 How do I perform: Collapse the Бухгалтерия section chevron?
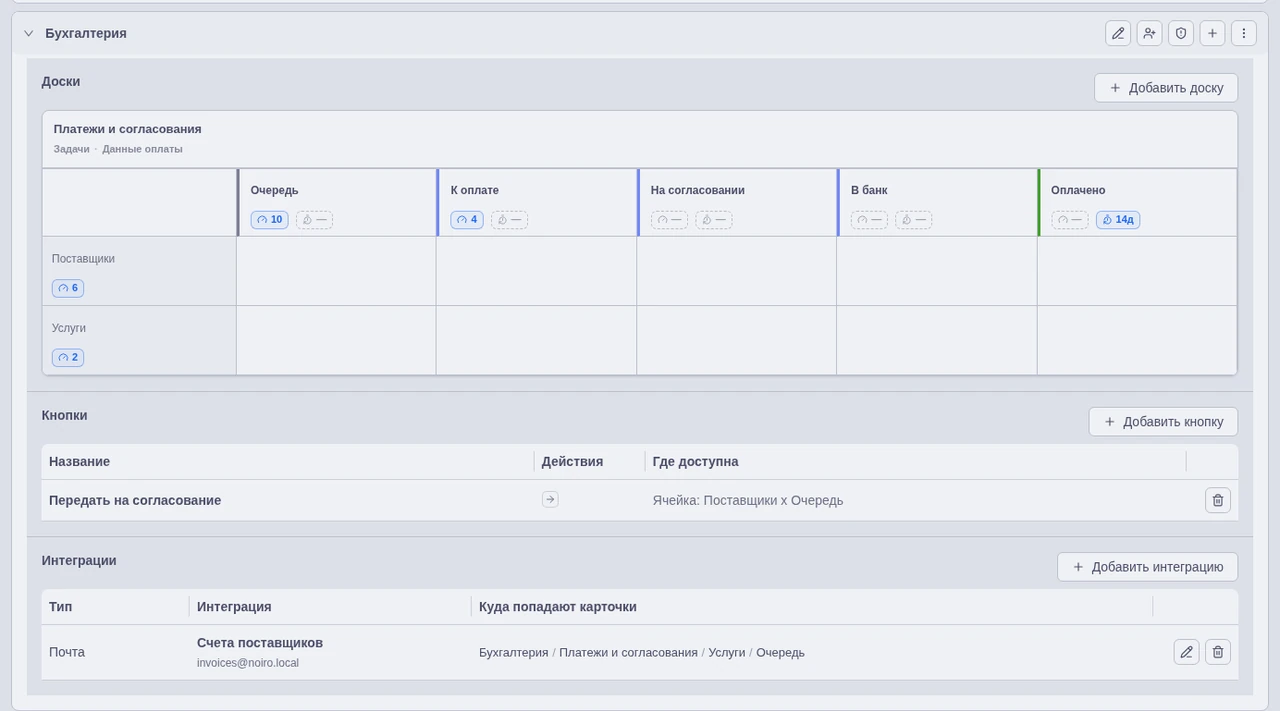click(29, 33)
